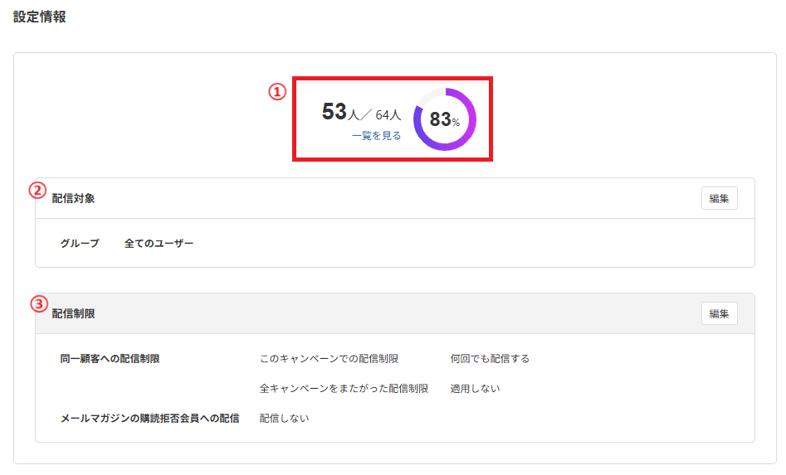Click the このキャンペーンでの配信制限 label
The image size is (786, 475).
[x=329, y=359]
